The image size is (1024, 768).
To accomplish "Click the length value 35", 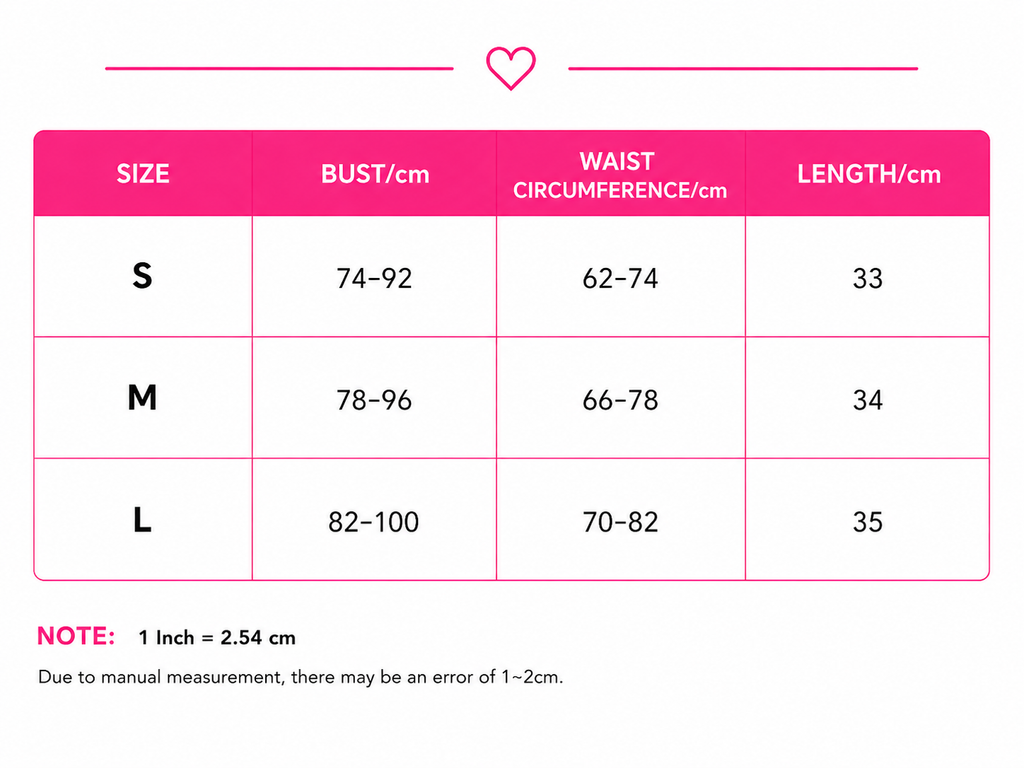I will pos(867,522).
